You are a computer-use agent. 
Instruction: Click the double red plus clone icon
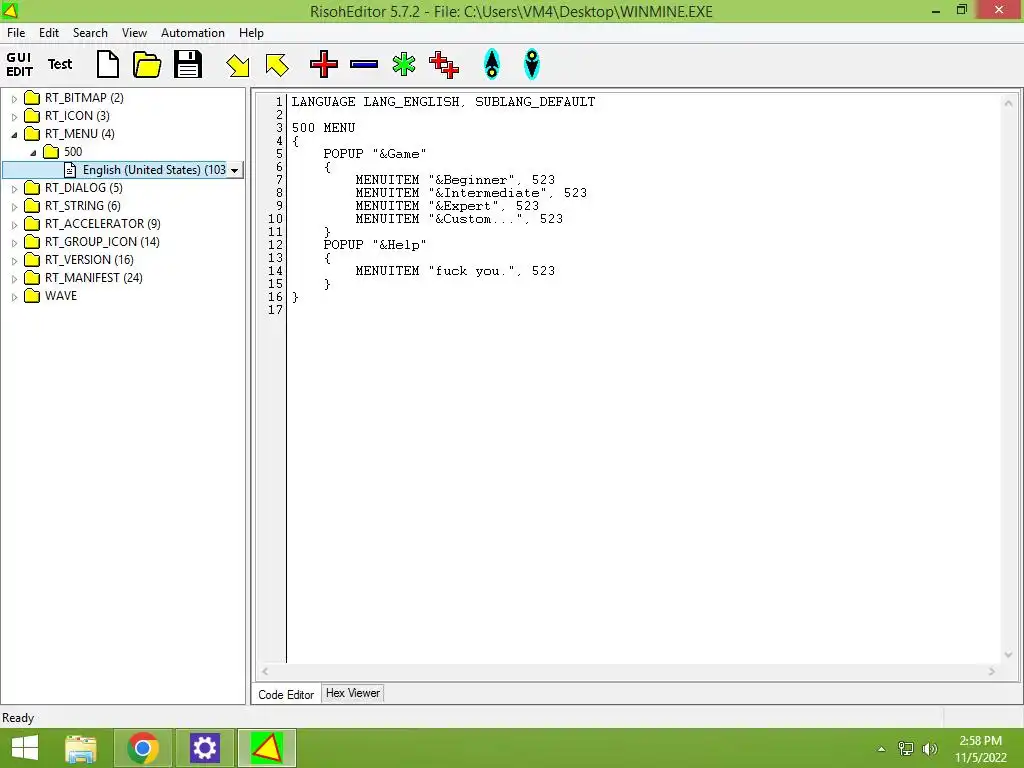444,65
